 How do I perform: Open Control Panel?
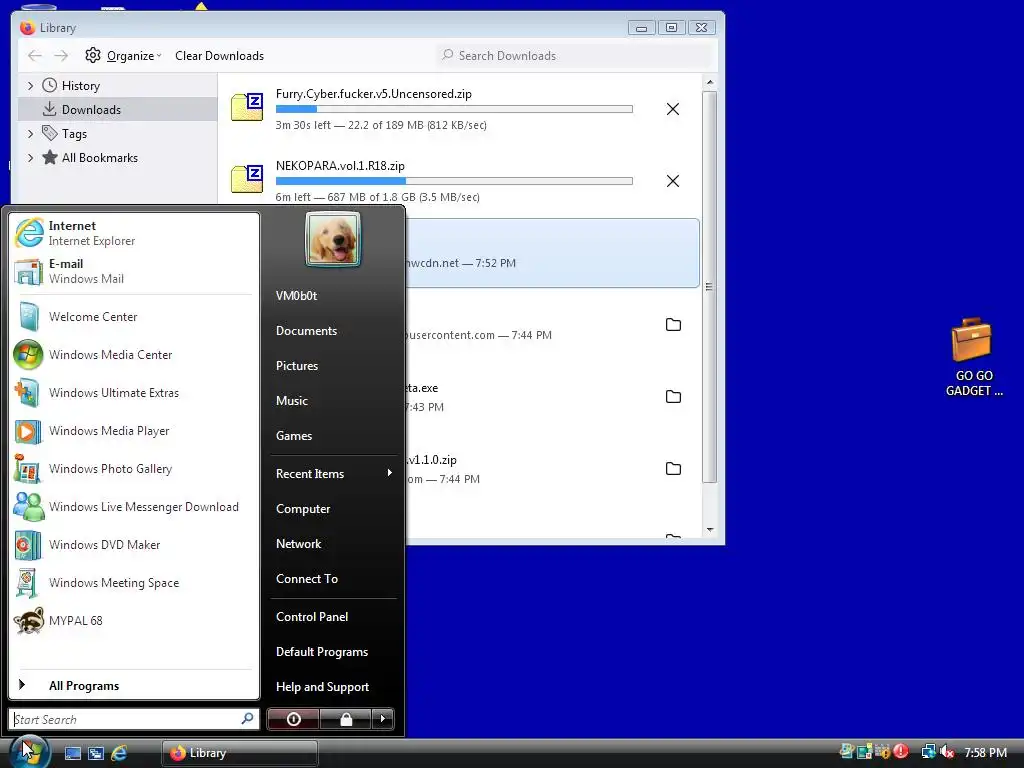pyautogui.click(x=333, y=616)
